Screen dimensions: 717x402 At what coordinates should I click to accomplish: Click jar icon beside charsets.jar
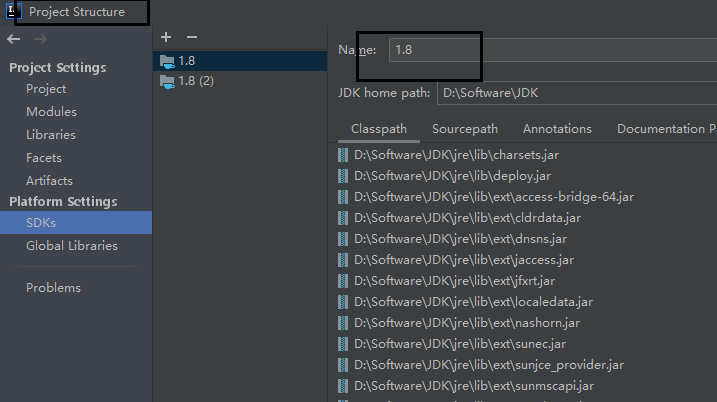[x=342, y=155]
